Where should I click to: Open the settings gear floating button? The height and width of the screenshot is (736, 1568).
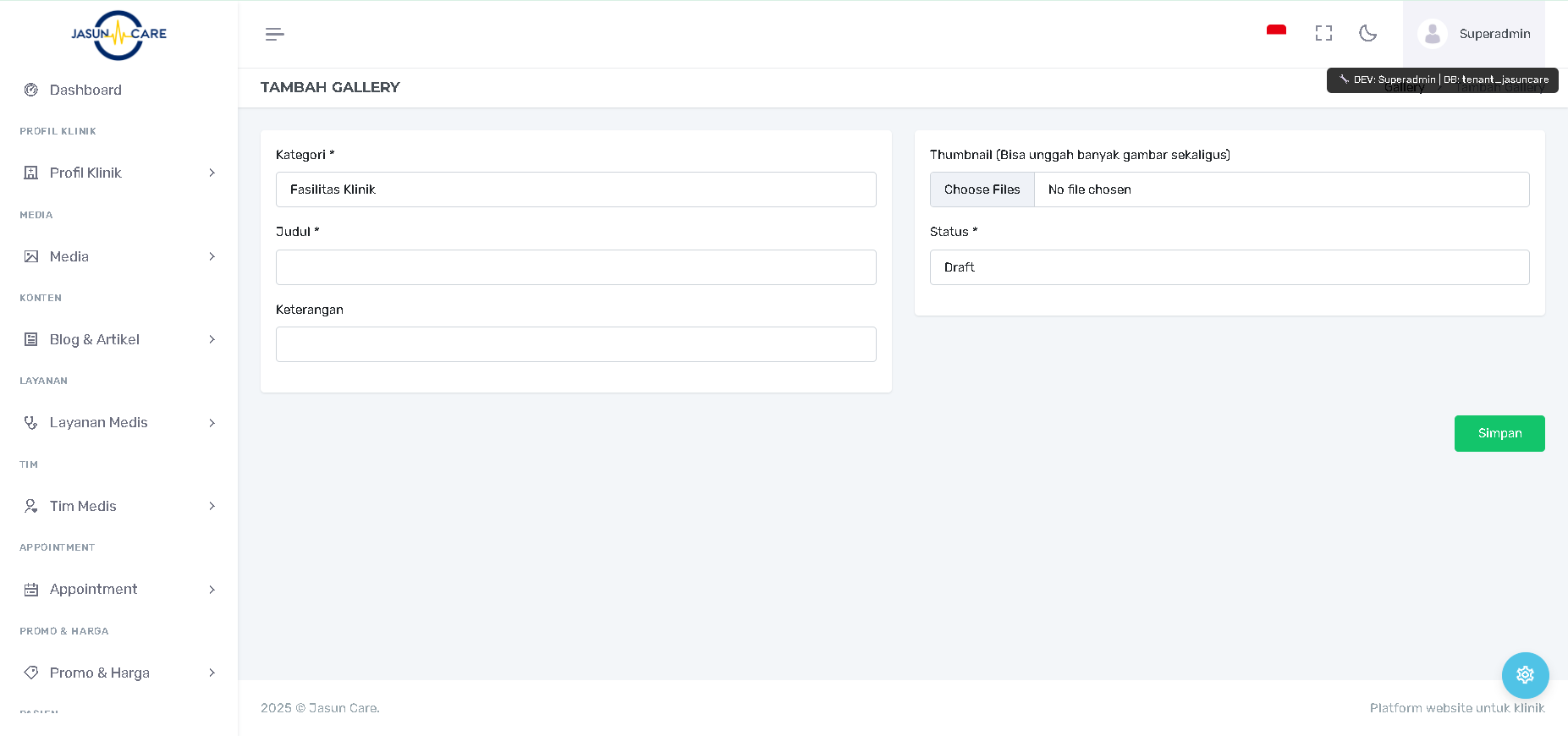(x=1525, y=675)
